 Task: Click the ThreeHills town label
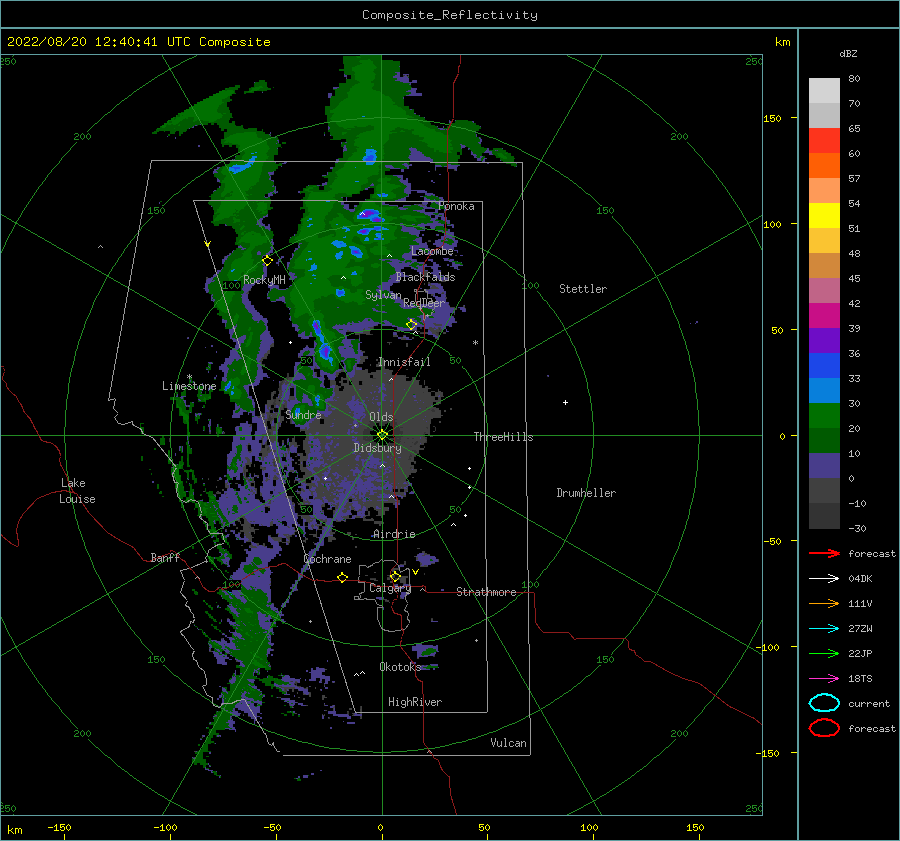click(503, 437)
